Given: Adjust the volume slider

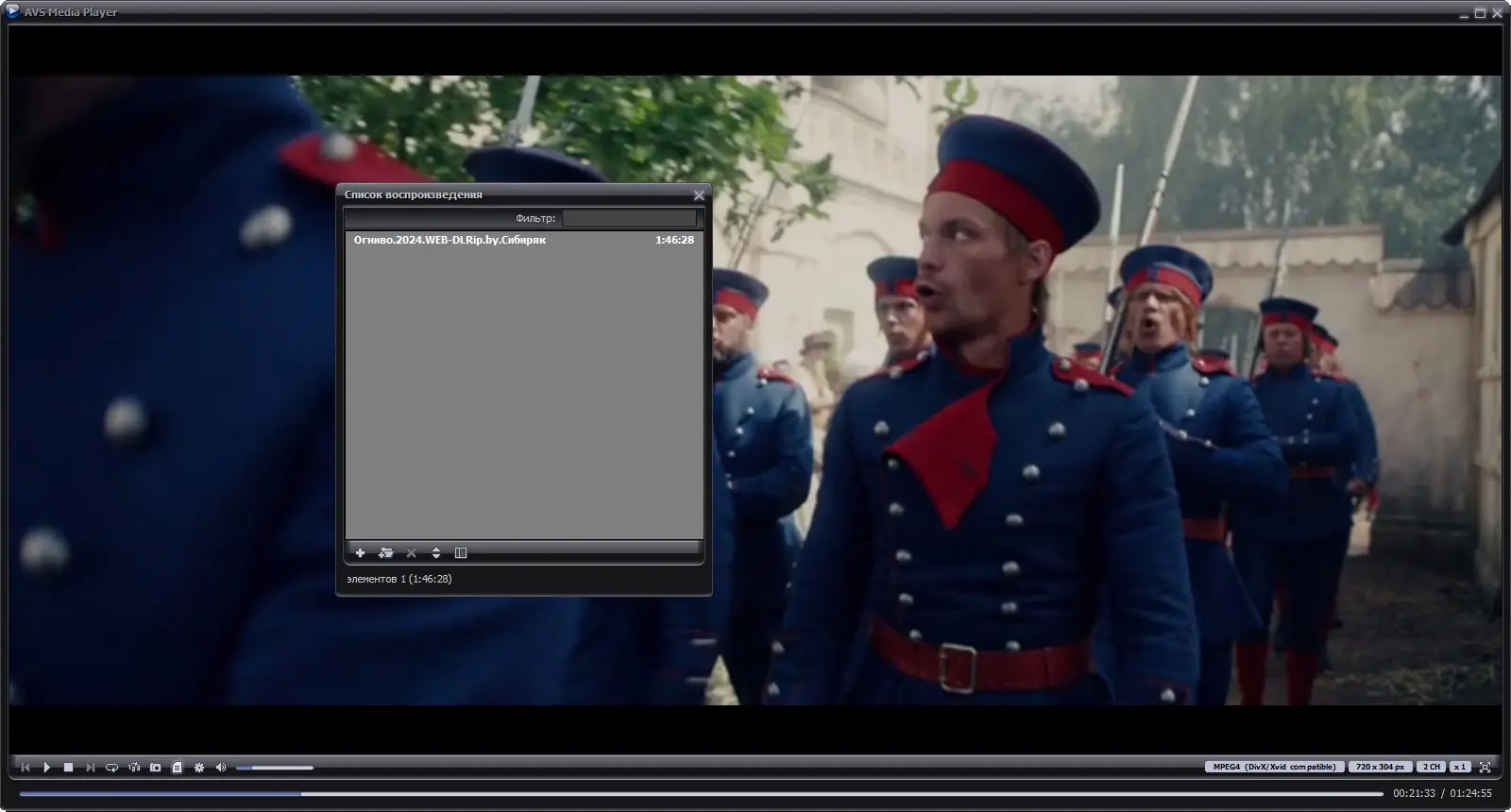Looking at the screenshot, I should click(275, 768).
